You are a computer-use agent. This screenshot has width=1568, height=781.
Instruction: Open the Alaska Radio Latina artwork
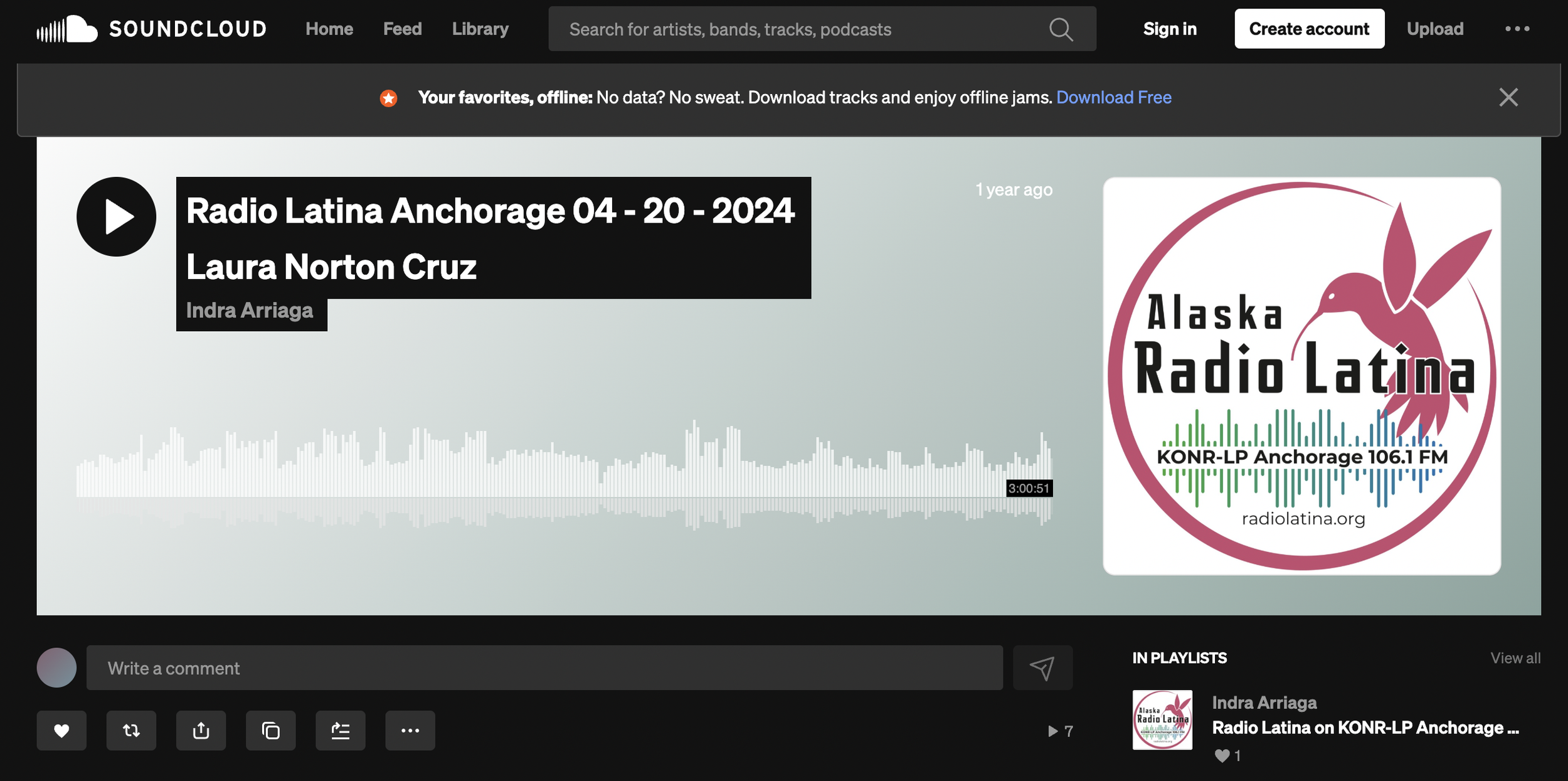point(1302,376)
